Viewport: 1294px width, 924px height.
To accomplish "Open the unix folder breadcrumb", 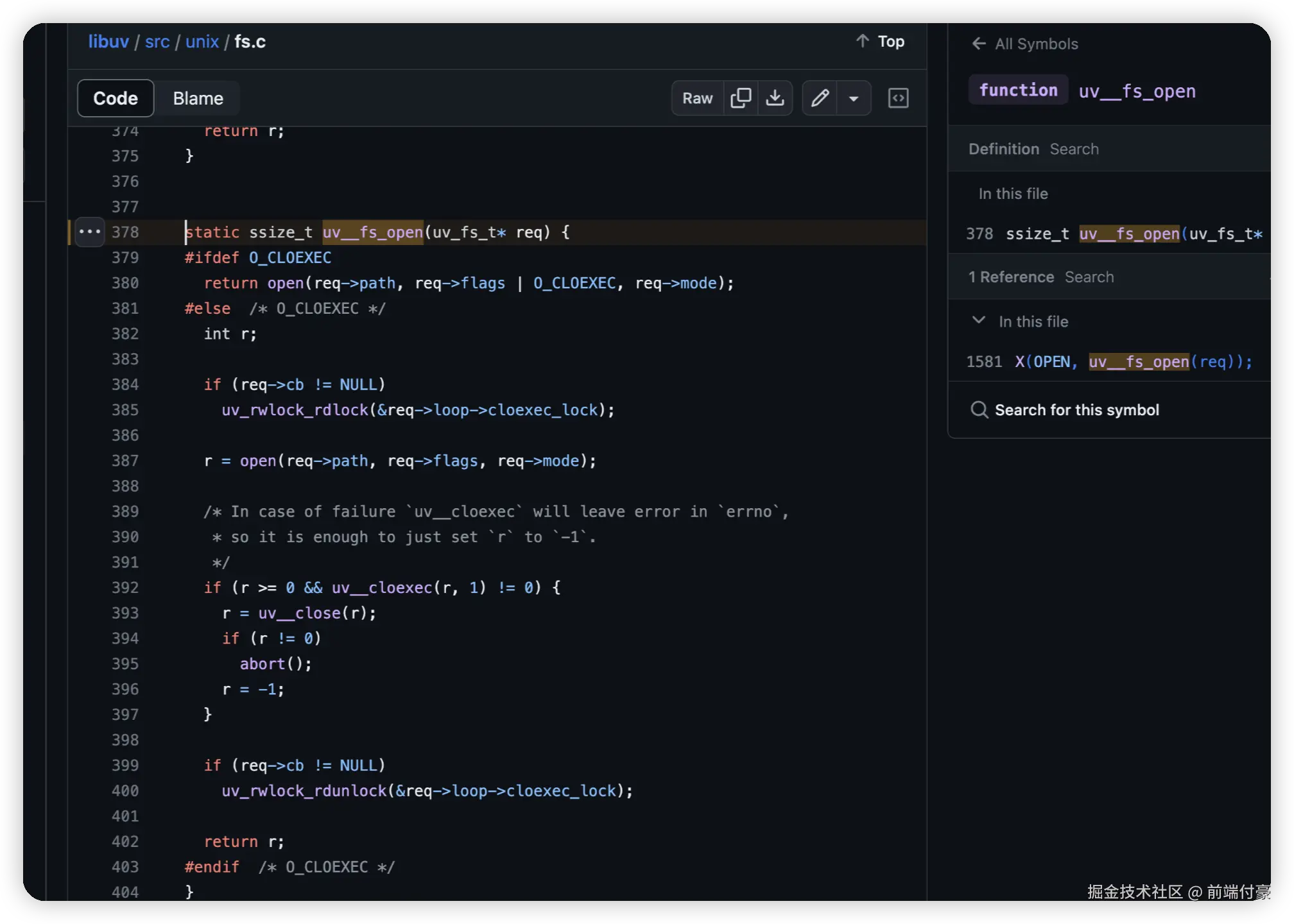I will pyautogui.click(x=202, y=42).
